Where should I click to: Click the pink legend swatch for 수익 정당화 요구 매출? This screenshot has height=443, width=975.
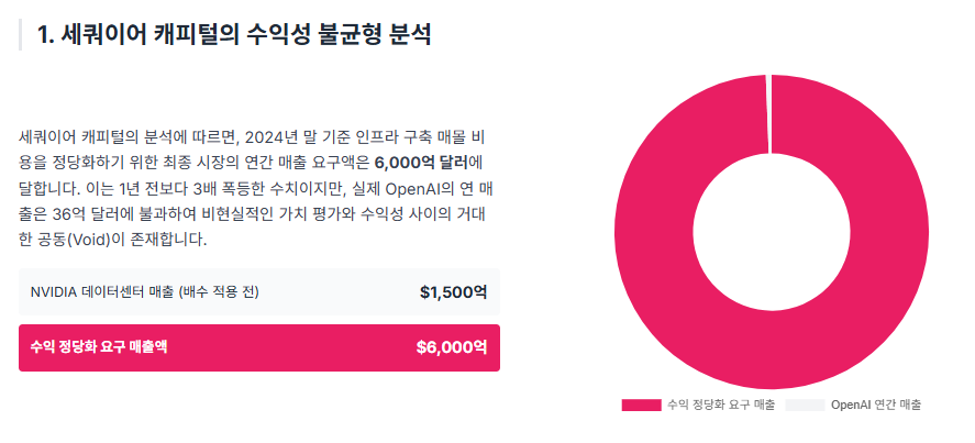point(641,405)
